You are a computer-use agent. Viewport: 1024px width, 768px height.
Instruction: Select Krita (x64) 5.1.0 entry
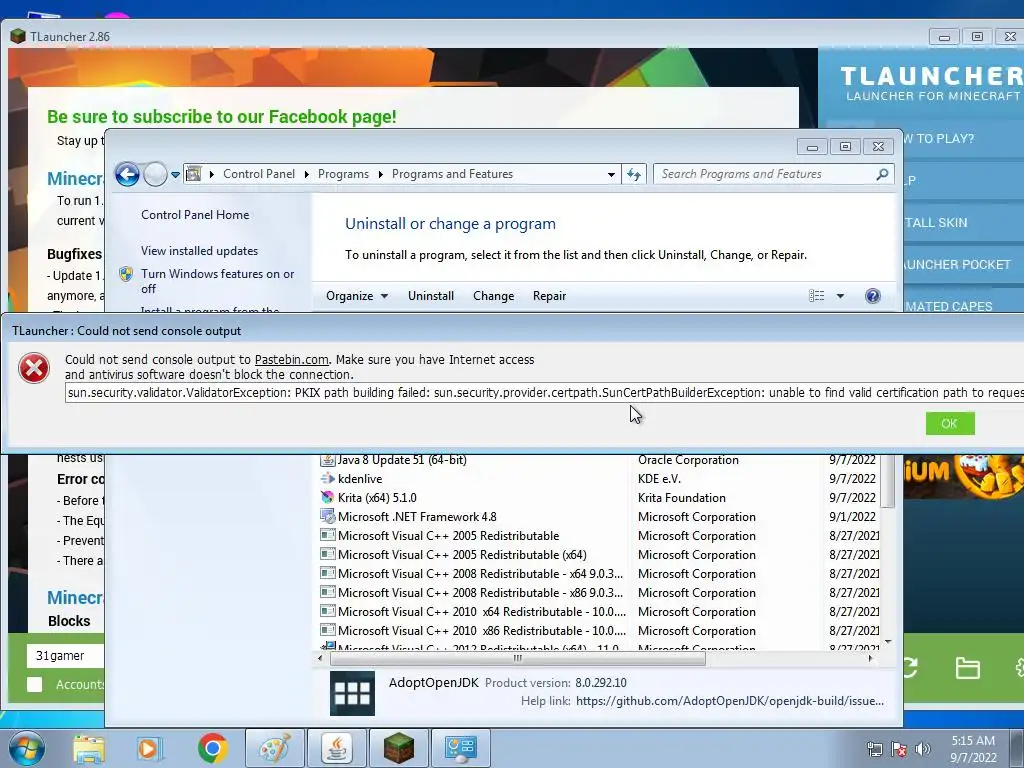tap(599, 498)
